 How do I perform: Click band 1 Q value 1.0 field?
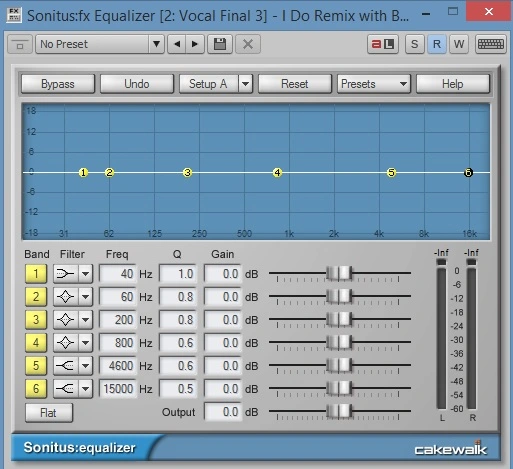coord(178,274)
